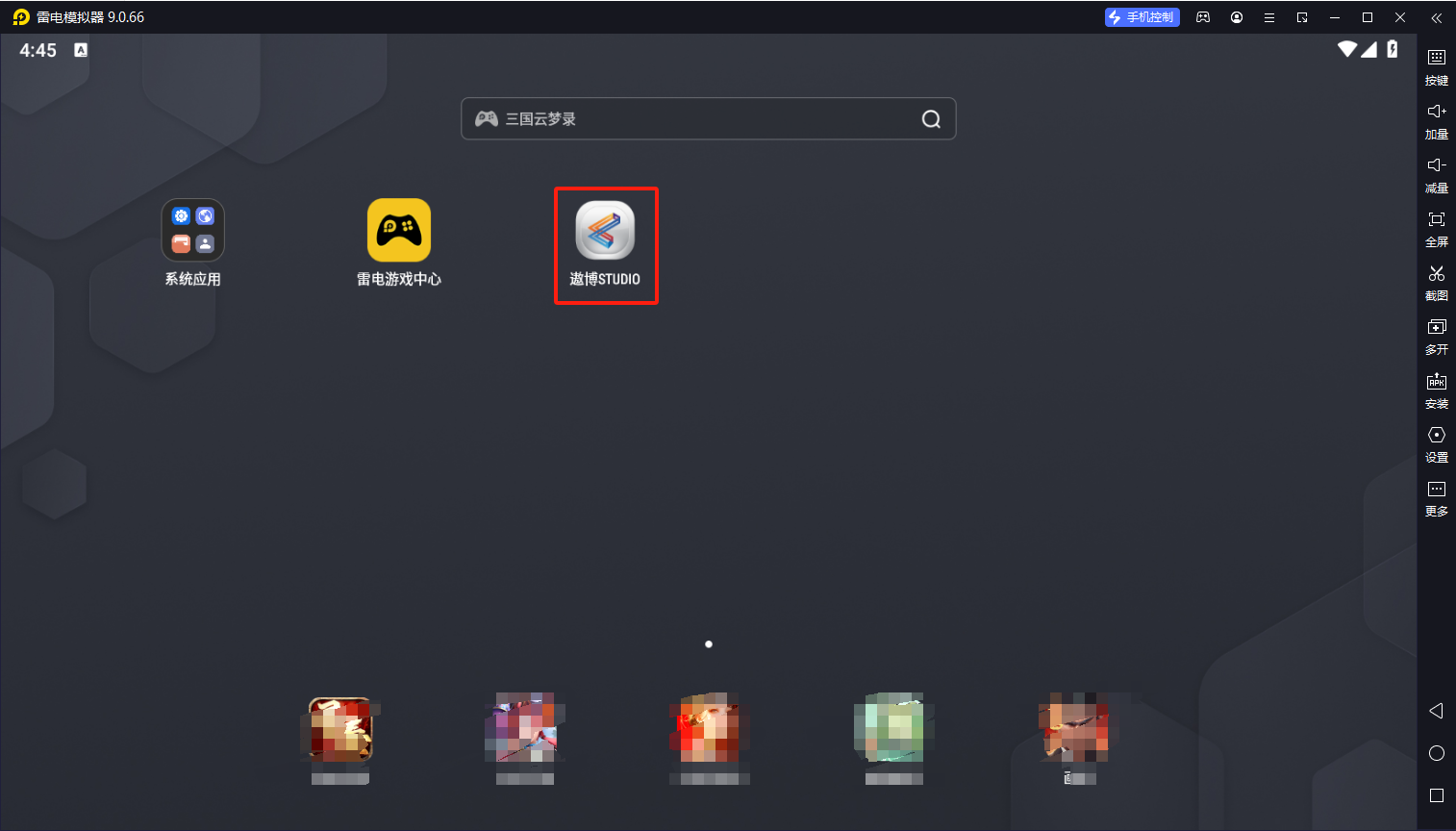
Task: Open the first dock game icon
Action: 340,728
